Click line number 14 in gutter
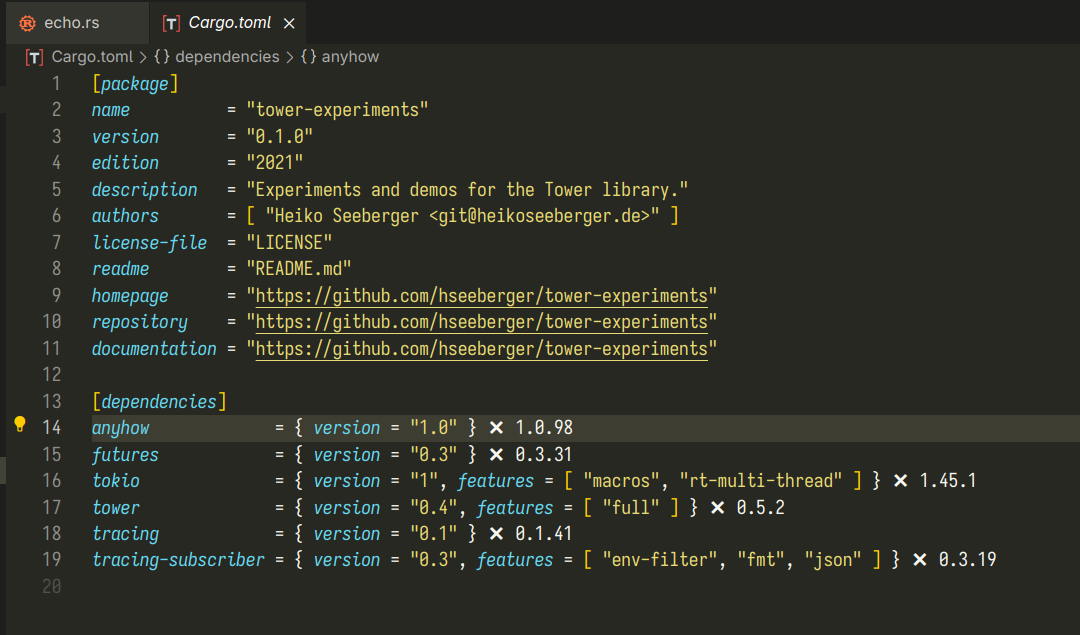 52,428
